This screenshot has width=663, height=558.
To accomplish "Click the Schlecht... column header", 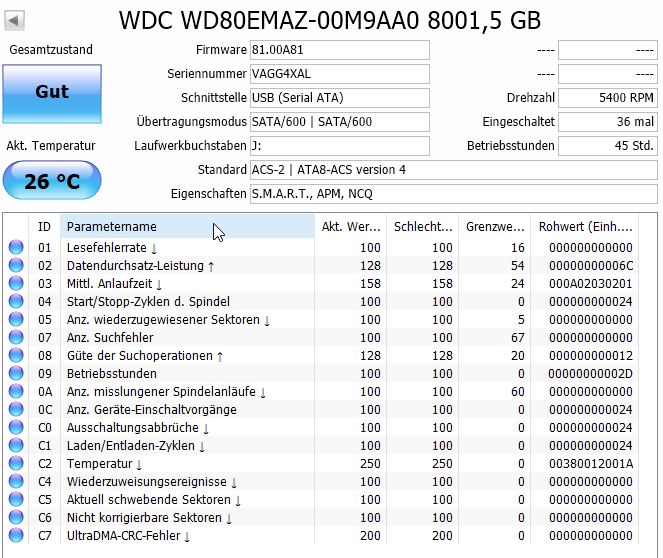I will [x=422, y=227].
